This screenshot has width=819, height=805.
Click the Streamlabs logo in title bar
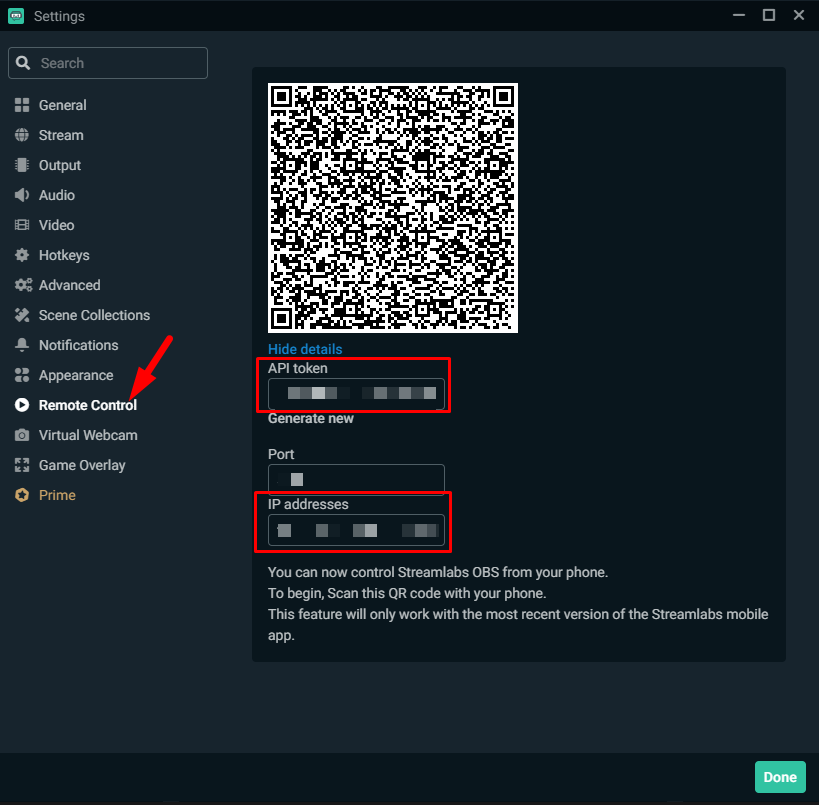[16, 16]
